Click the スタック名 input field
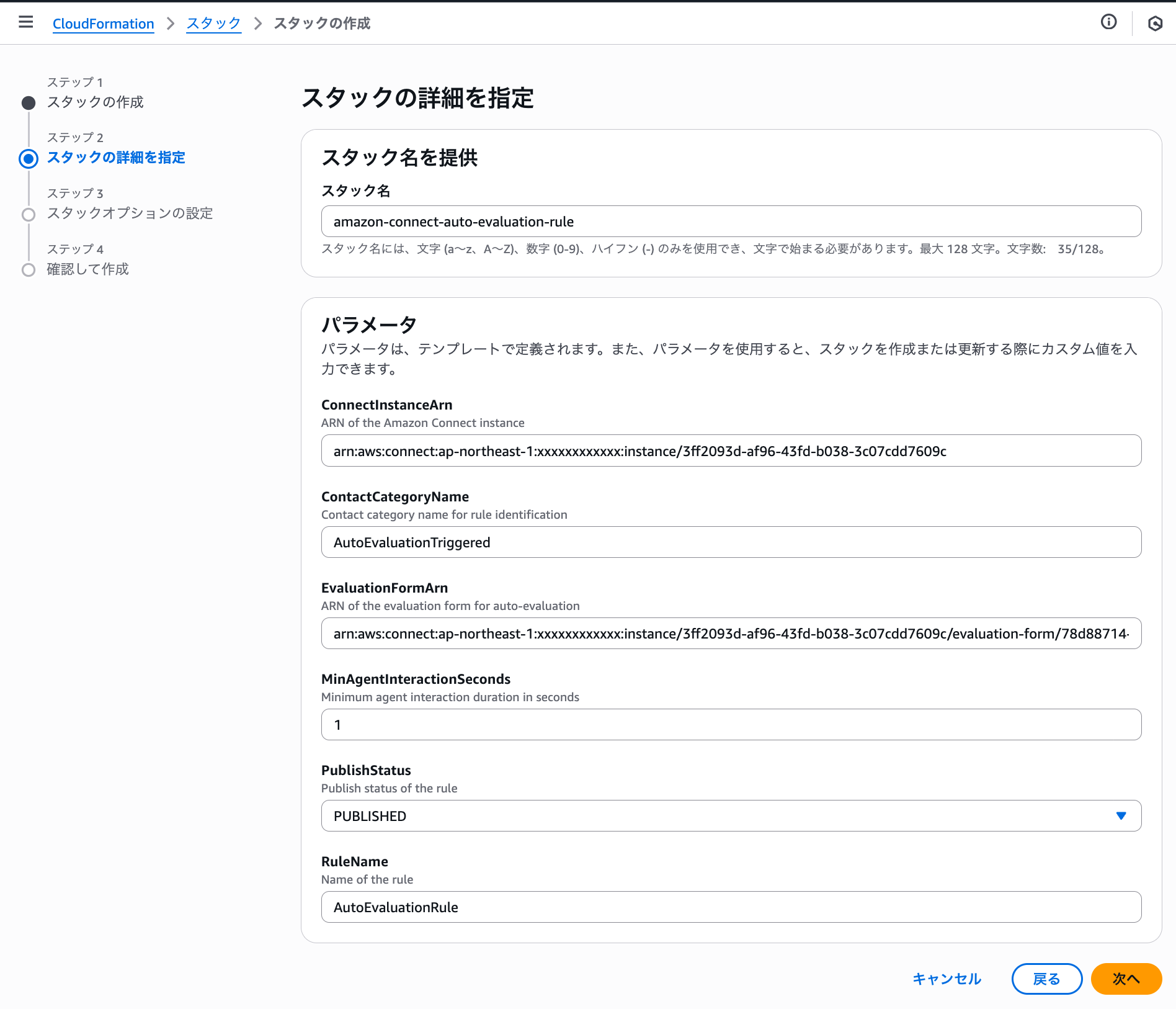Viewport: 1176px width, 1009px height. [x=731, y=222]
